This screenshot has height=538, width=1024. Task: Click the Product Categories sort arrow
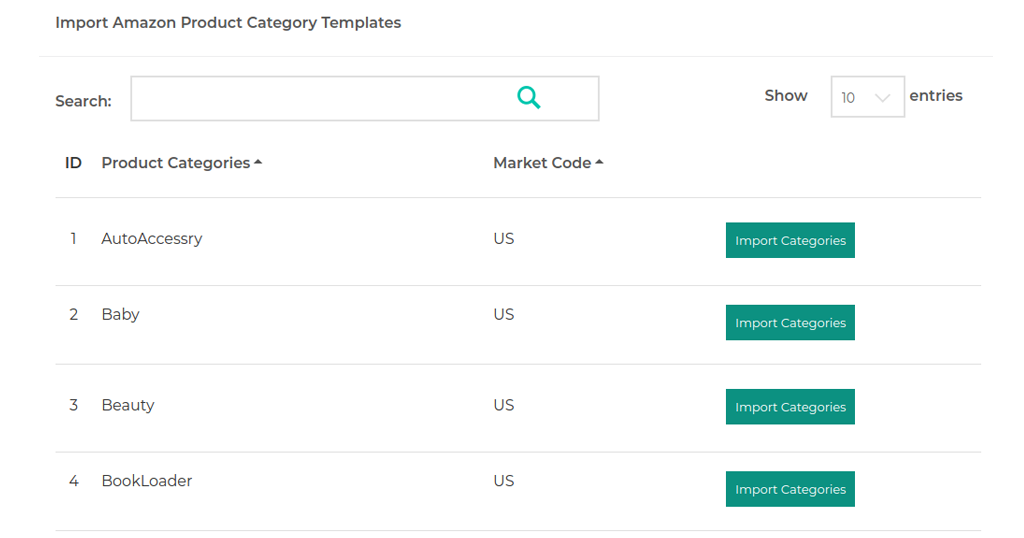(x=258, y=162)
